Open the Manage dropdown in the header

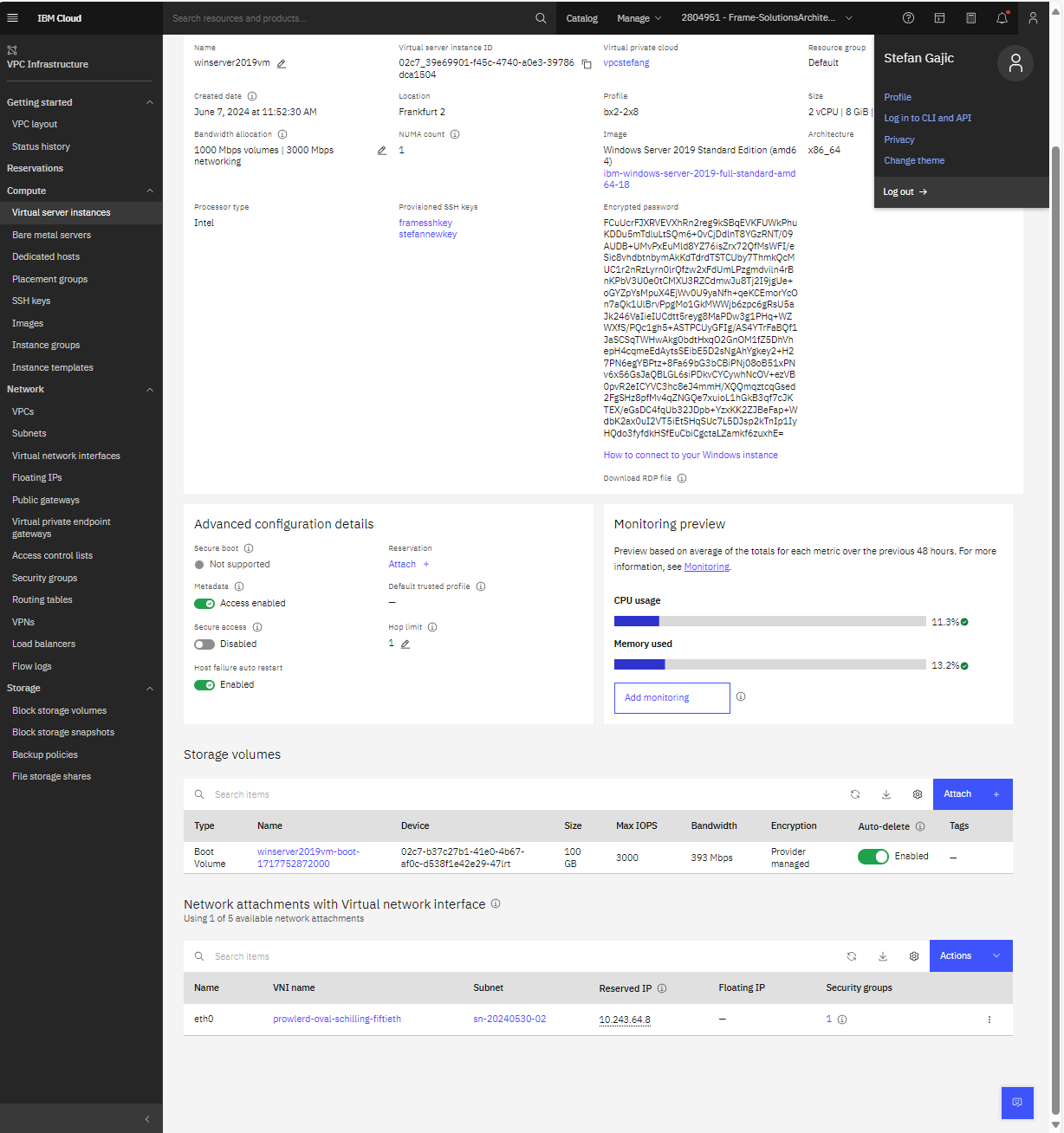[x=639, y=17]
